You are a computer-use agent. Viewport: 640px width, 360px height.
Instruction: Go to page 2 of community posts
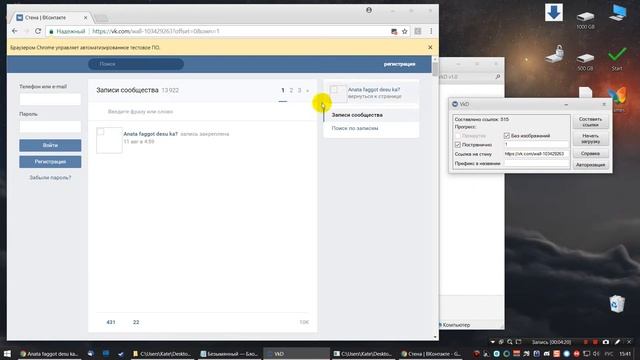click(291, 90)
